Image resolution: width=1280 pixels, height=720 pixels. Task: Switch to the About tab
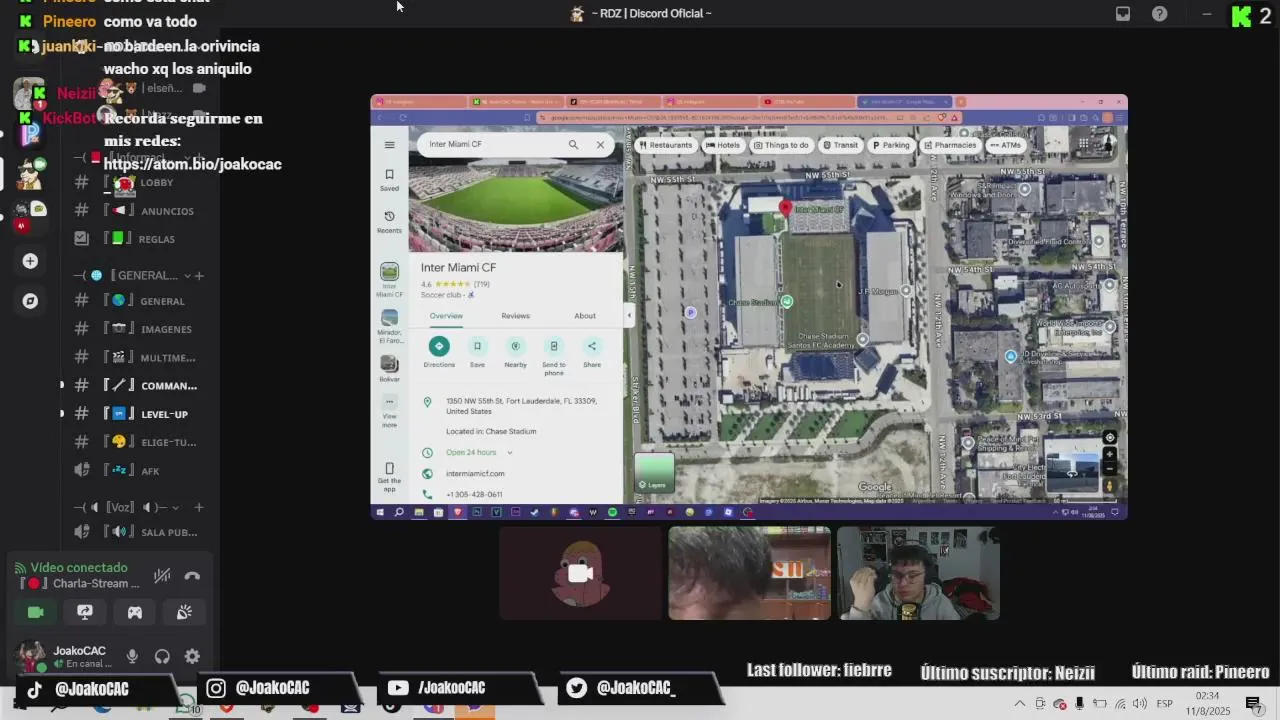pos(585,316)
